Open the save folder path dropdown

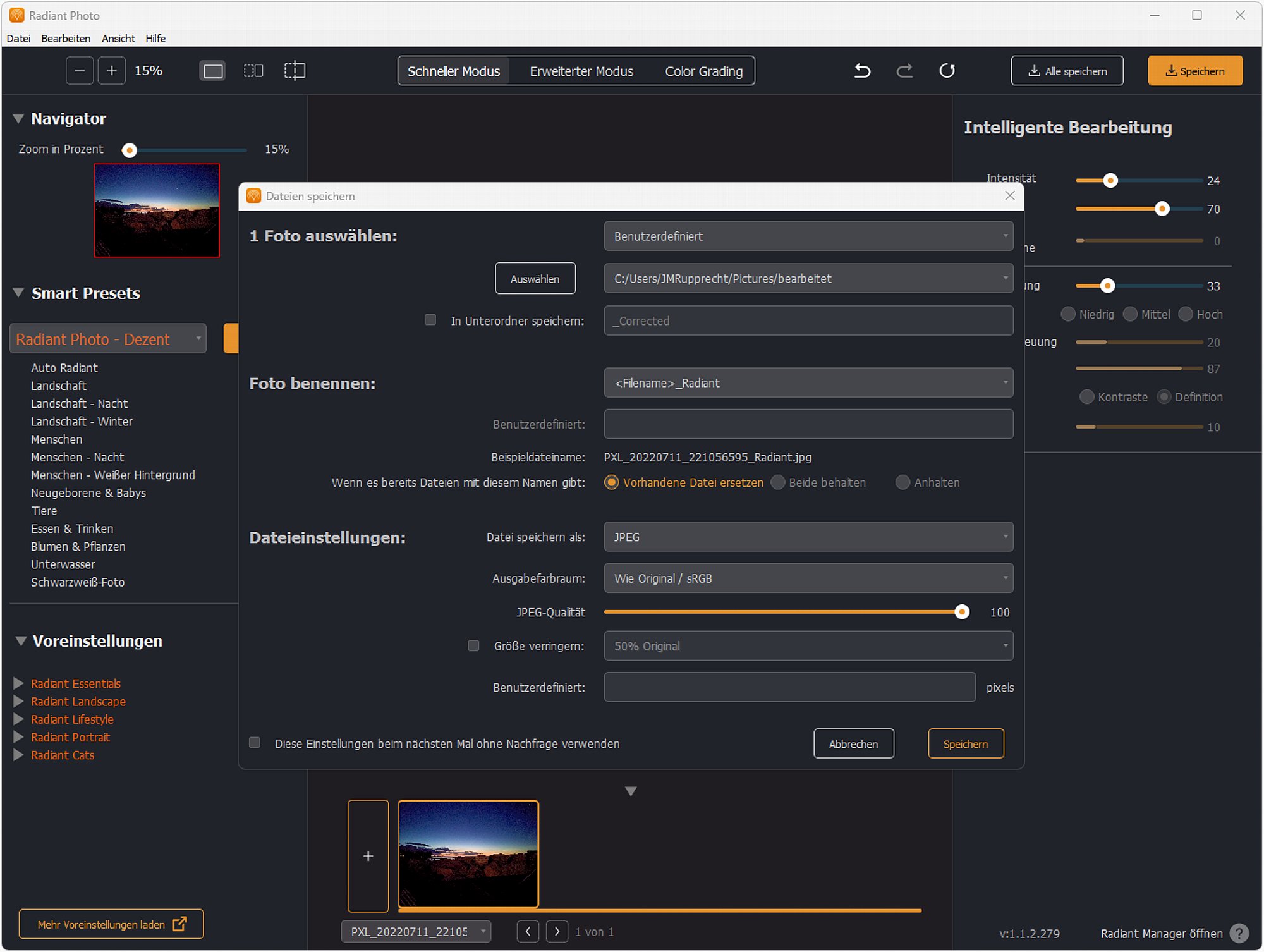[x=808, y=278]
